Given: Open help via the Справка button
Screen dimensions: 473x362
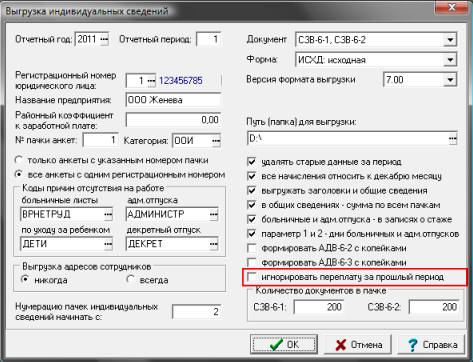Looking at the screenshot, I should (432, 344).
